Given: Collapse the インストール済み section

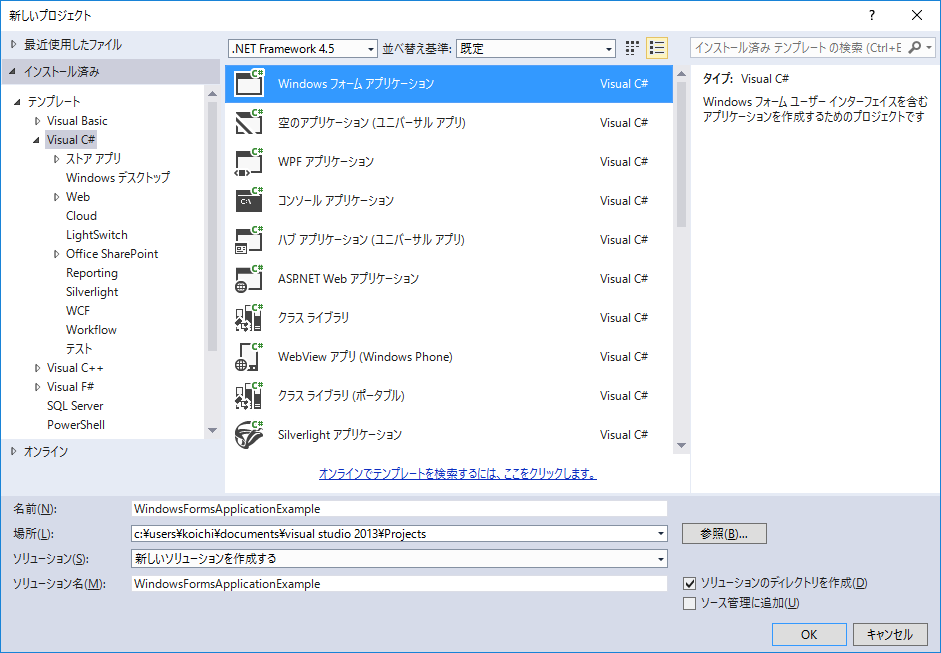Looking at the screenshot, I should click(x=13, y=71).
